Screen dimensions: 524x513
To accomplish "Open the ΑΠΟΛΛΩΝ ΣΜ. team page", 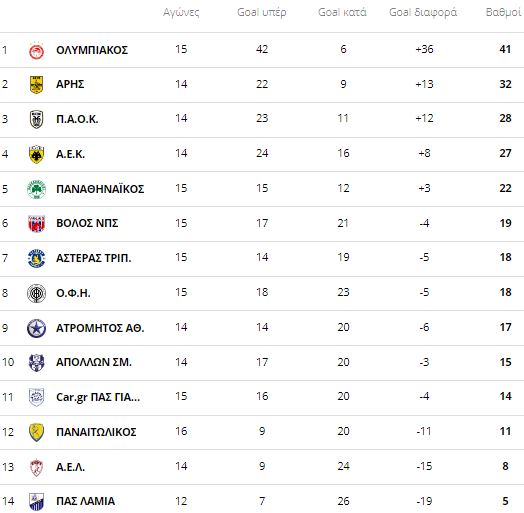I will coord(94,362).
